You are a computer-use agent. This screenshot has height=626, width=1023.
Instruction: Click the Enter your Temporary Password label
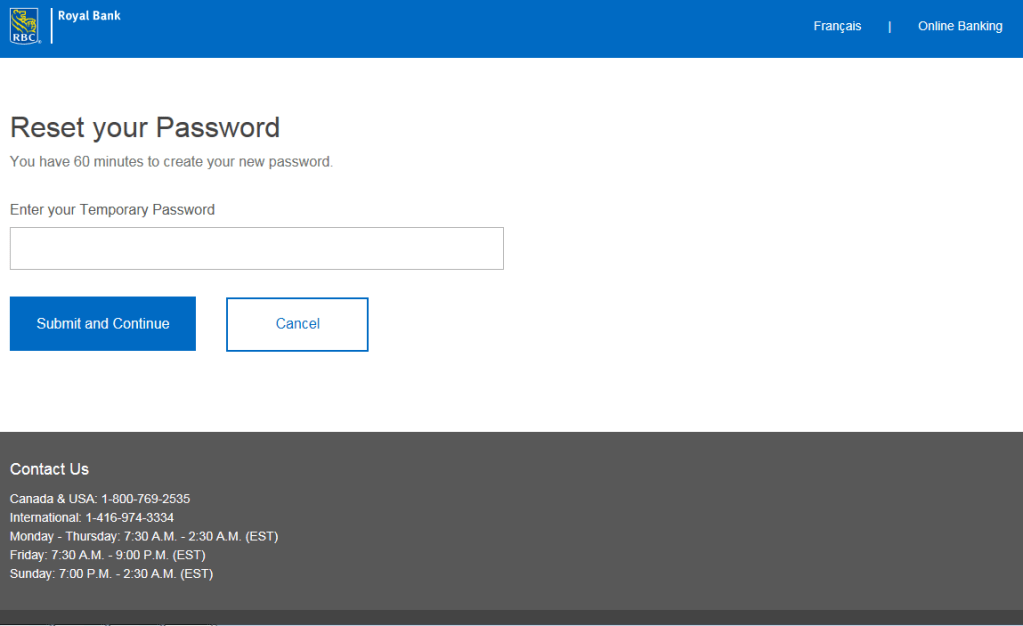(x=112, y=210)
